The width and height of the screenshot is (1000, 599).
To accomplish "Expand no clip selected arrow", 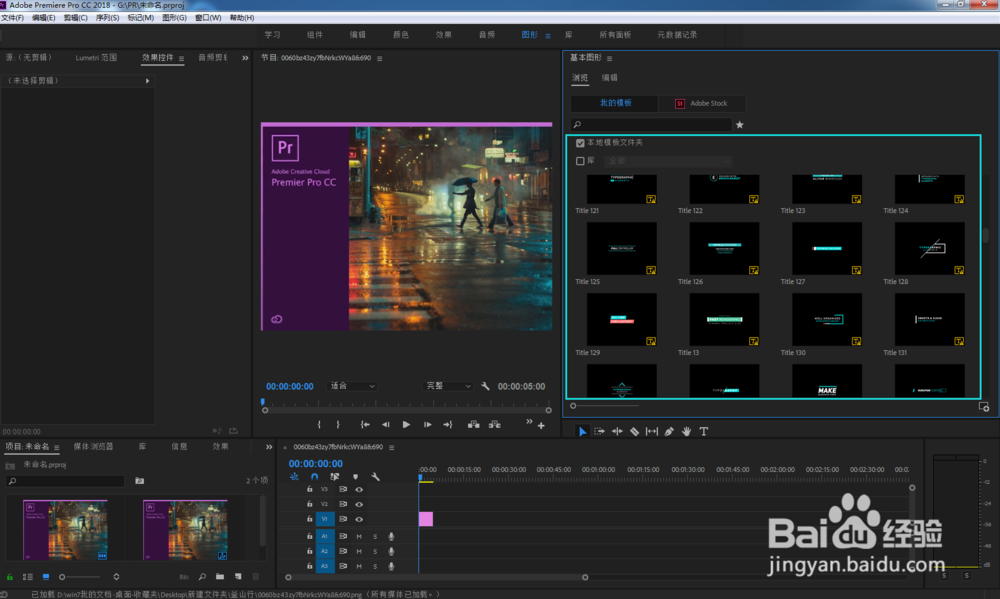I will tap(147, 81).
